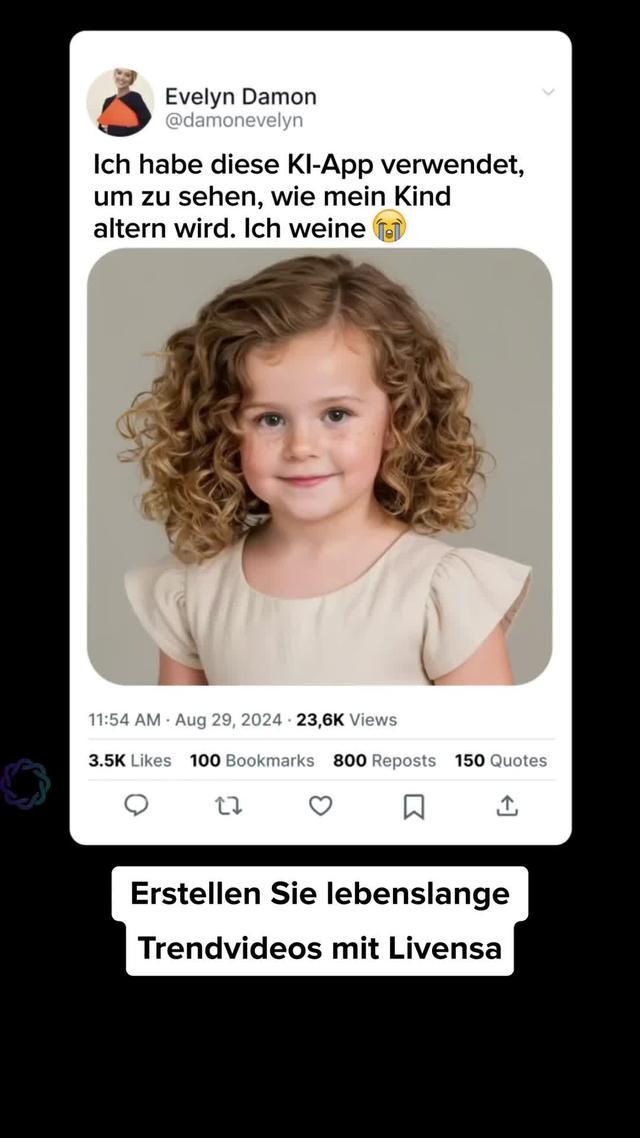Click the "Trendvideos mit Livensa" caption
The width and height of the screenshot is (640, 1138).
pyautogui.click(x=320, y=948)
